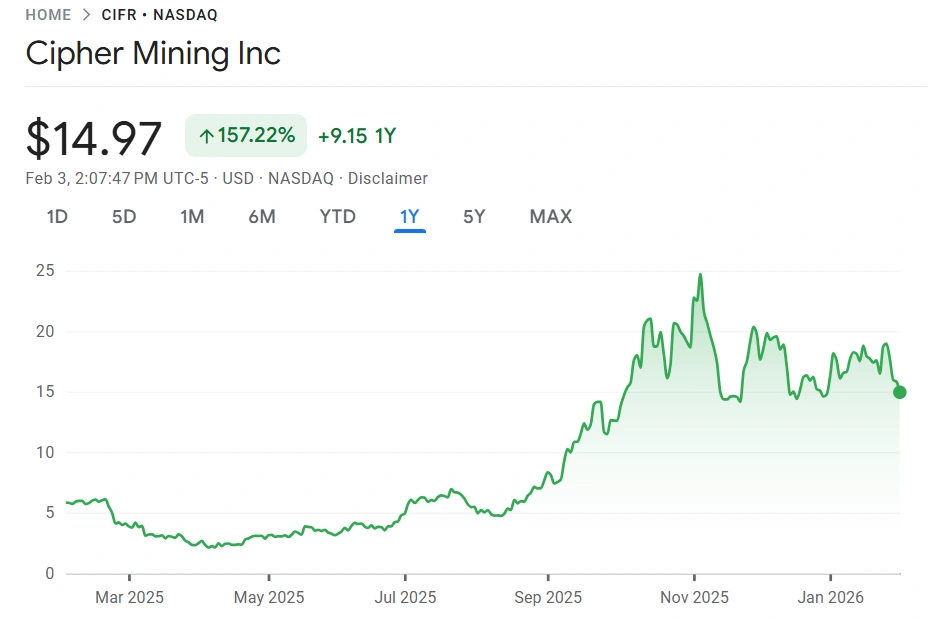Open the MAX time range view

coord(550,216)
